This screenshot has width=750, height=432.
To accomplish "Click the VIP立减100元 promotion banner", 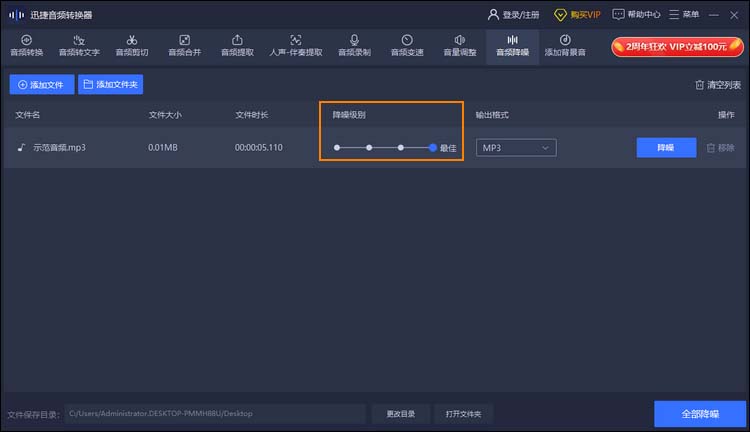I will click(677, 47).
